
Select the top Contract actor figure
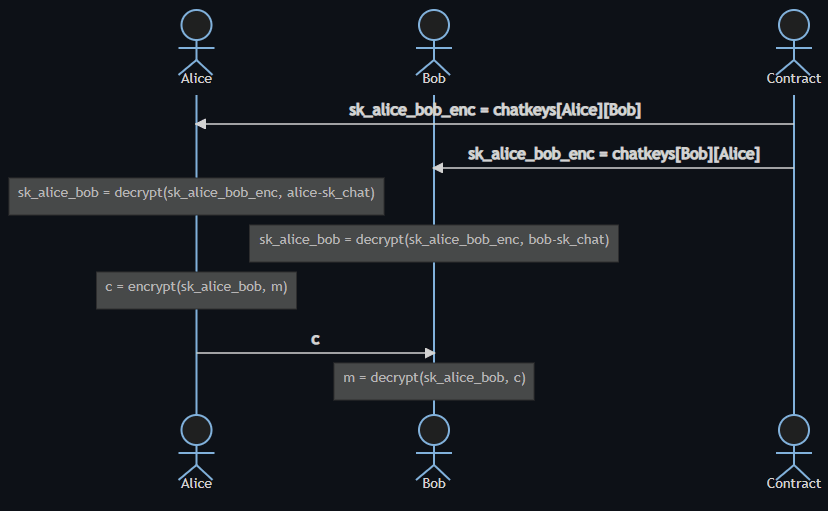[793, 38]
